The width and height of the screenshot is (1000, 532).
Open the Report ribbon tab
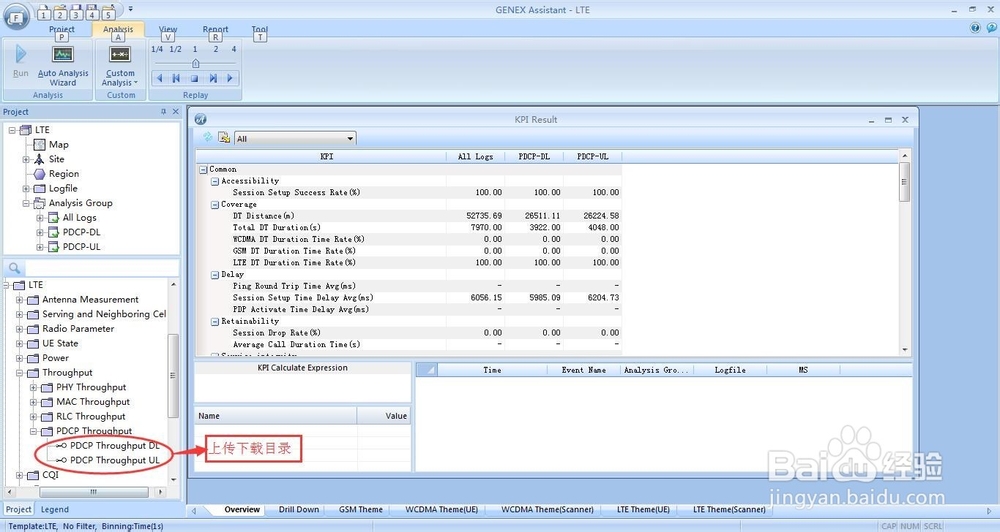[x=216, y=29]
